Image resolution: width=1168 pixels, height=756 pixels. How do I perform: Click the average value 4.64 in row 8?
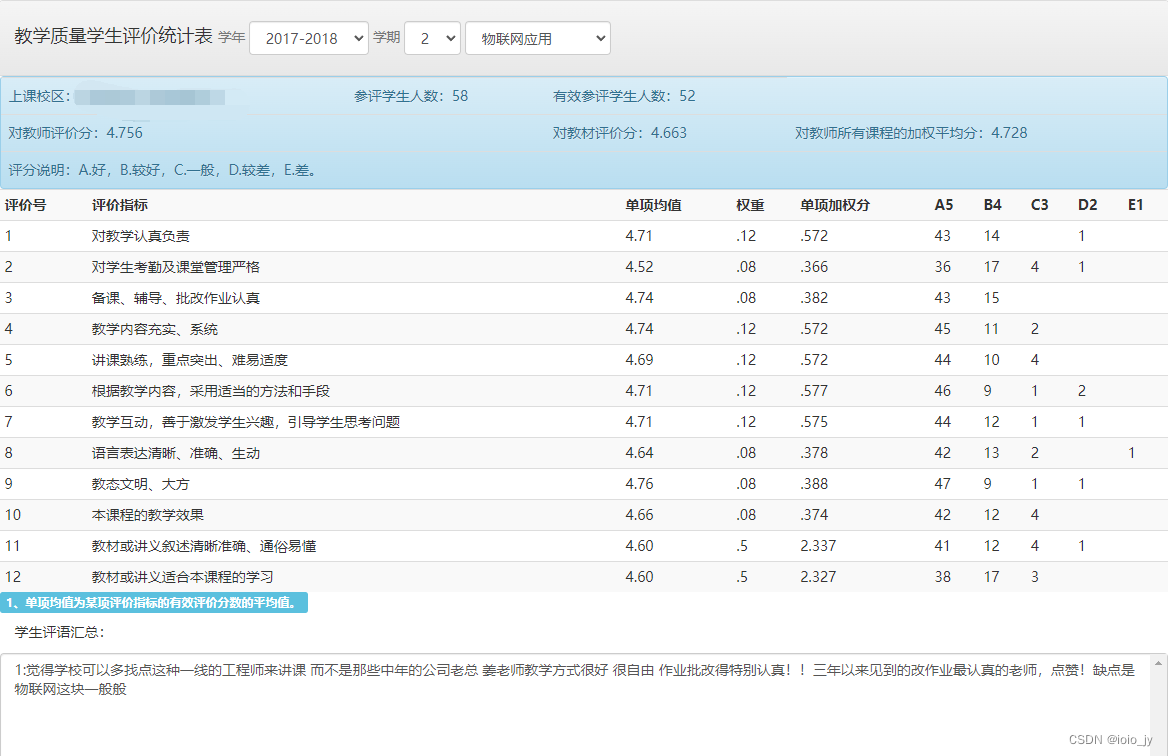639,453
